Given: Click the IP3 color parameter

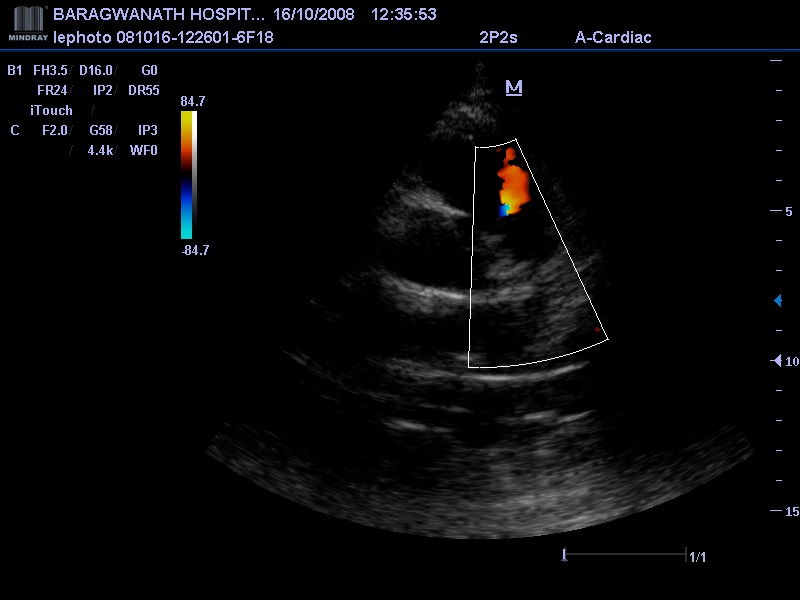Looking at the screenshot, I should (147, 130).
